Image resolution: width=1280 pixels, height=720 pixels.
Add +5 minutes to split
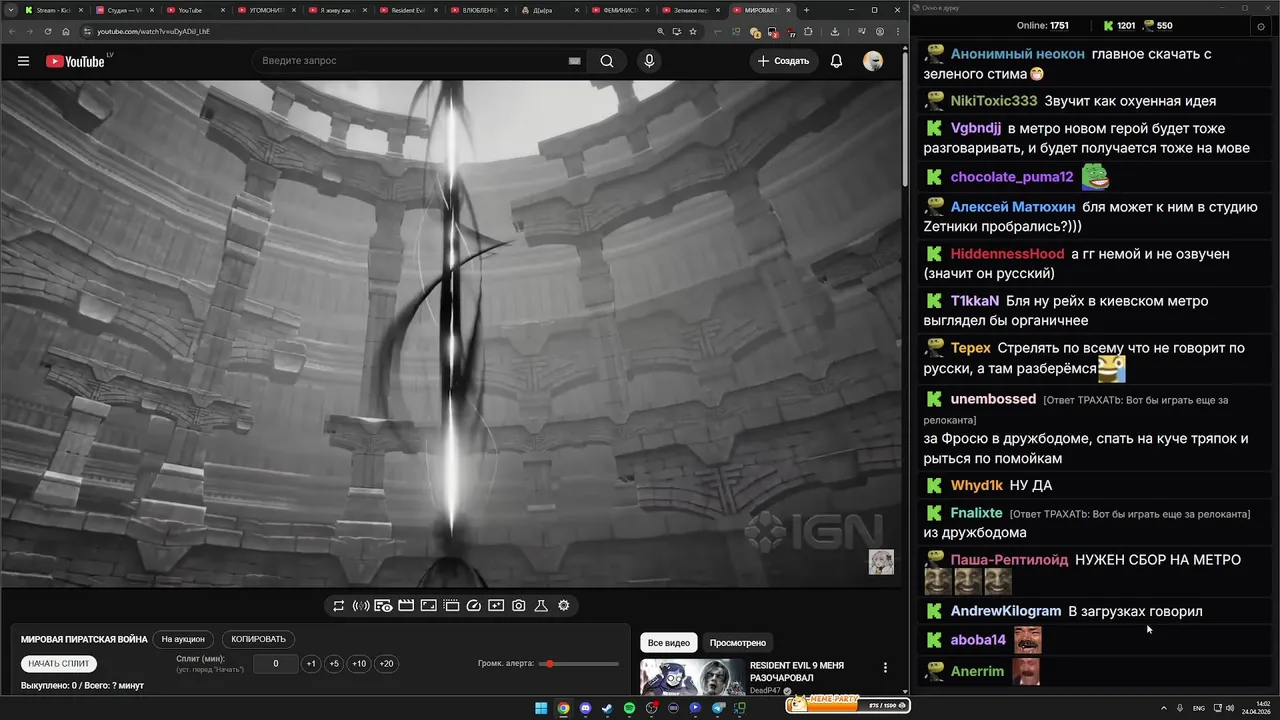[x=334, y=664]
